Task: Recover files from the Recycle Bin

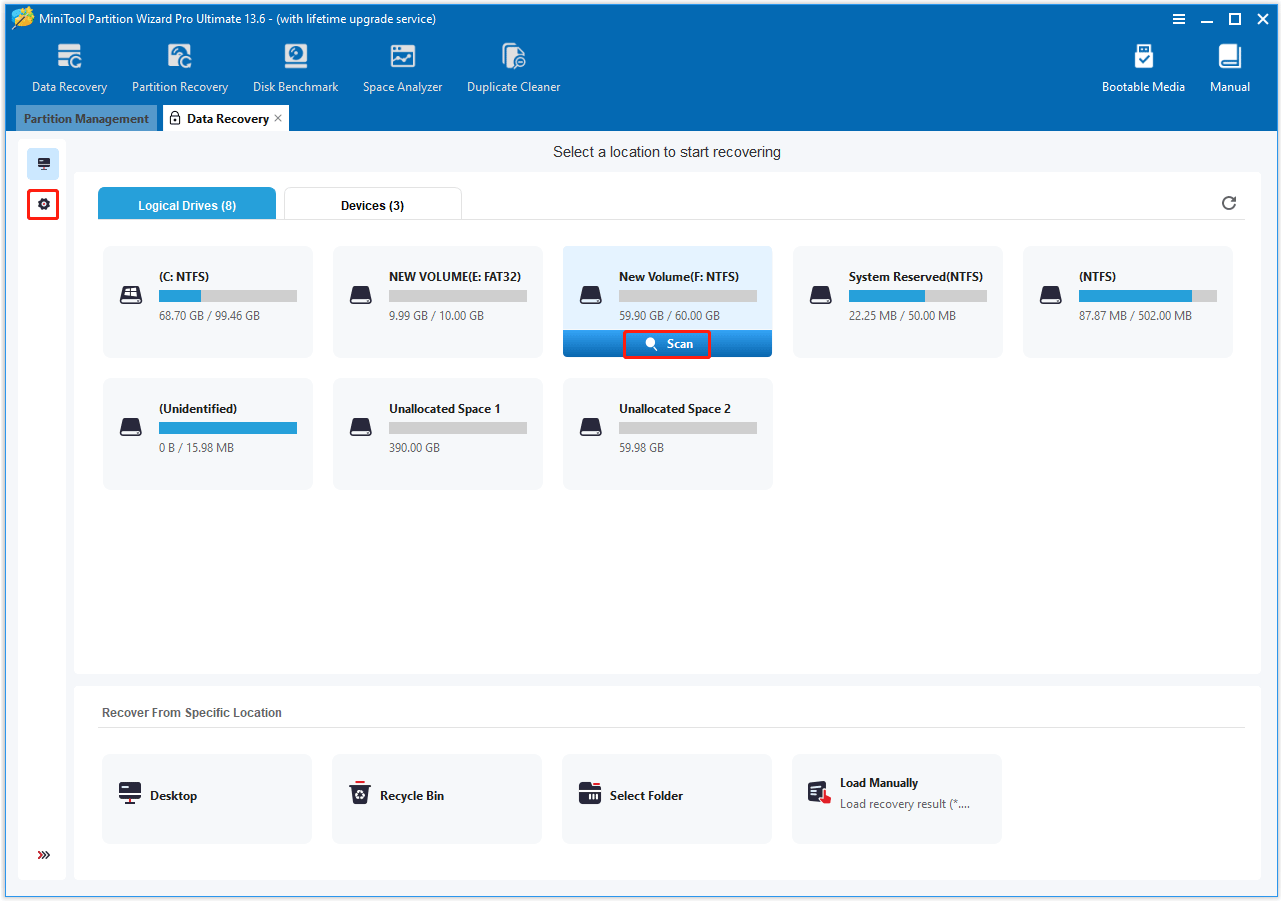Action: pyautogui.click(x=437, y=795)
